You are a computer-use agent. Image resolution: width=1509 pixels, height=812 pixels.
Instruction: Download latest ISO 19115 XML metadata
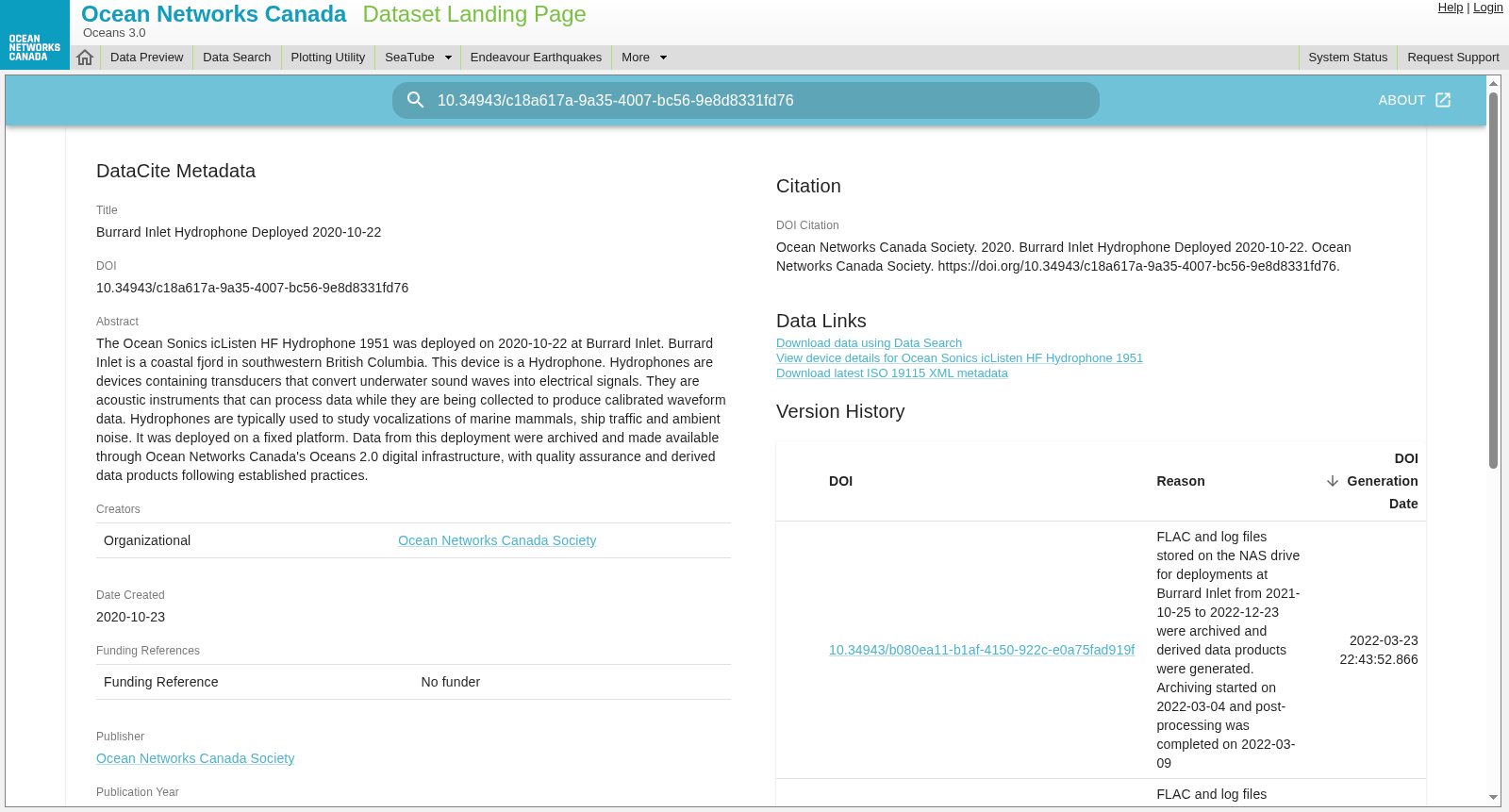[x=891, y=373]
